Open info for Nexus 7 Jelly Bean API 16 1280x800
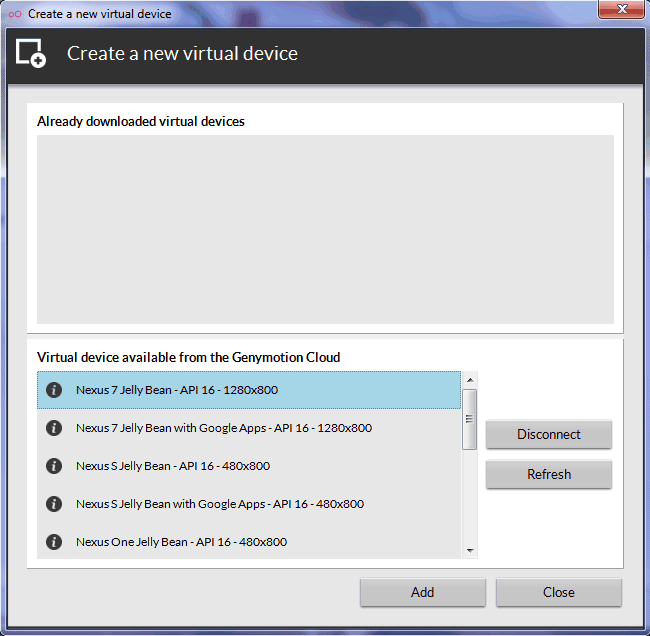650x636 pixels. tap(54, 390)
